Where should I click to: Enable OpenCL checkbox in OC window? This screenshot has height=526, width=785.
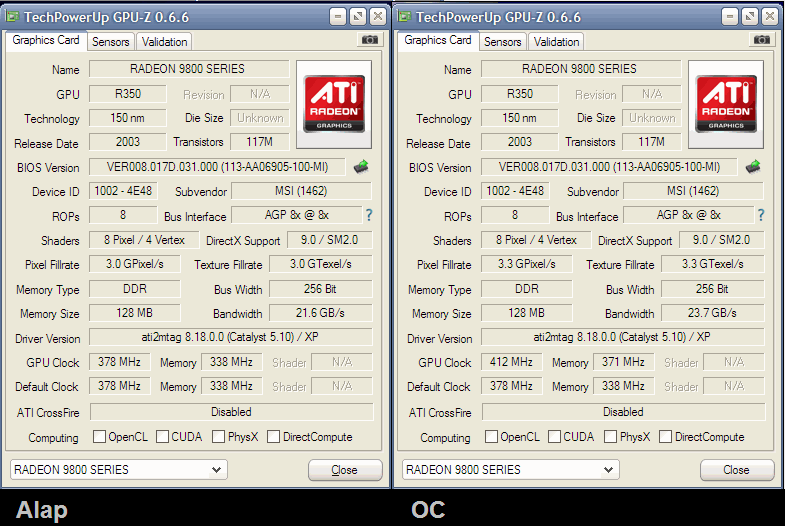tap(491, 436)
